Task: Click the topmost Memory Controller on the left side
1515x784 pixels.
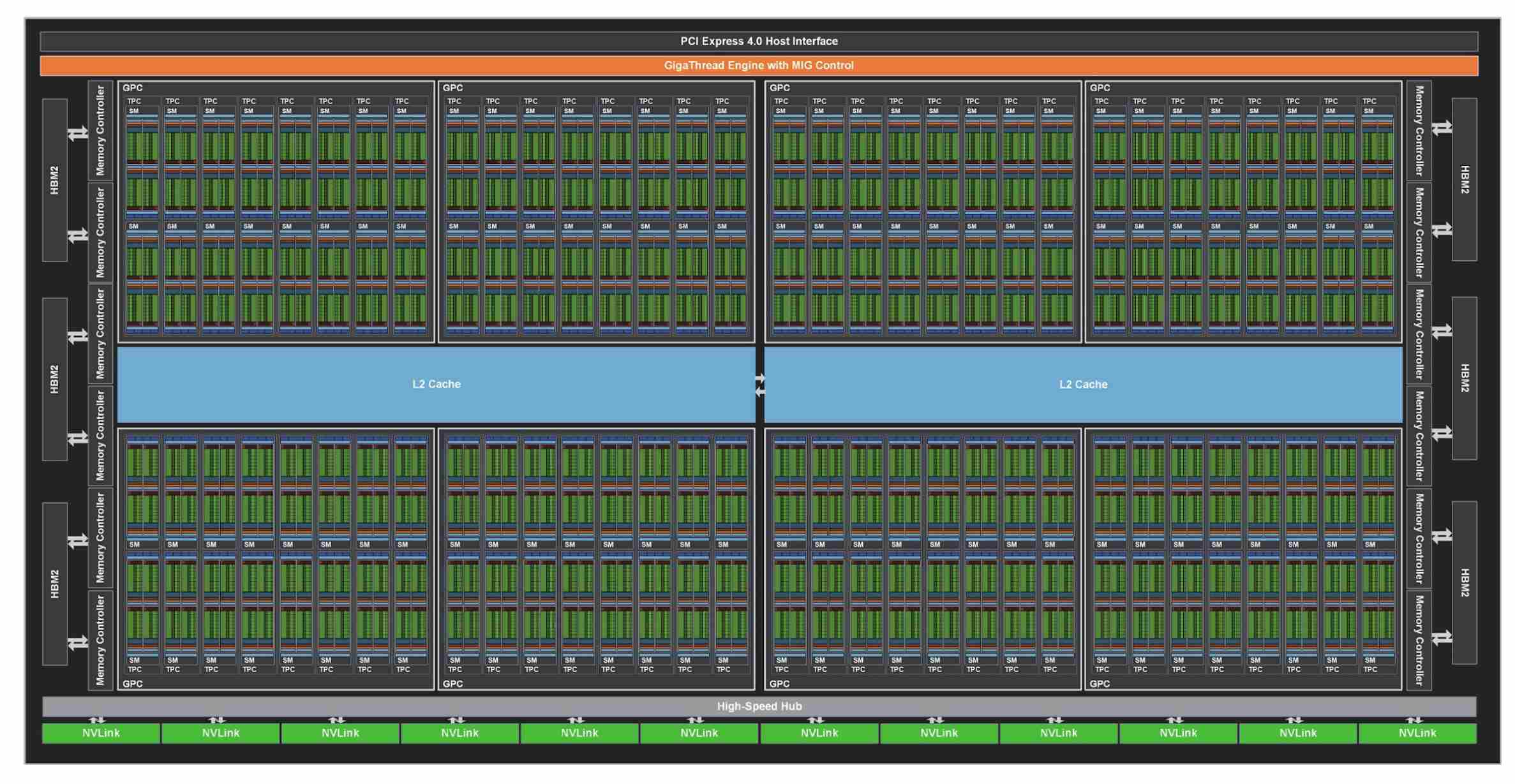Action: 100,131
